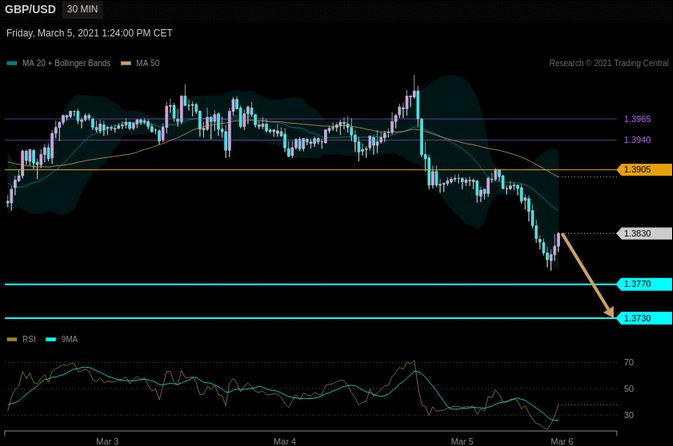Click the orange 1.3905 pivot price tag

(x=644, y=170)
